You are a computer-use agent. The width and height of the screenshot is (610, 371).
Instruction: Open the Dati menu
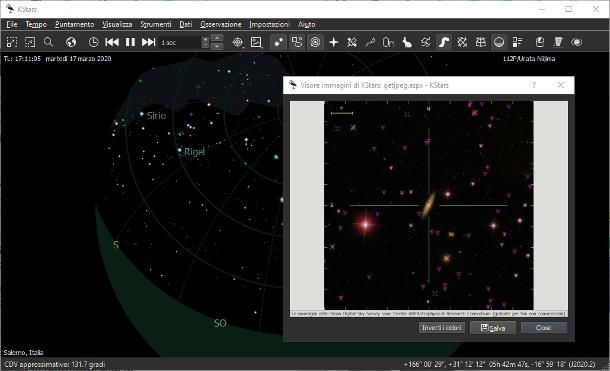pos(186,24)
